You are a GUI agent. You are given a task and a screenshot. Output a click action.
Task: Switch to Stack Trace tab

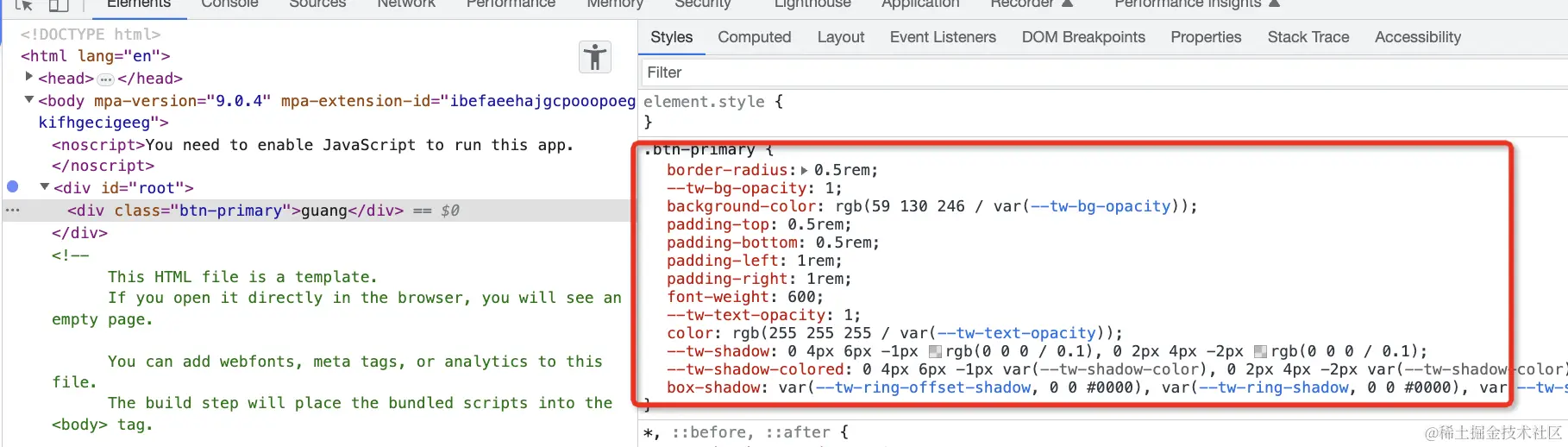click(x=1308, y=37)
